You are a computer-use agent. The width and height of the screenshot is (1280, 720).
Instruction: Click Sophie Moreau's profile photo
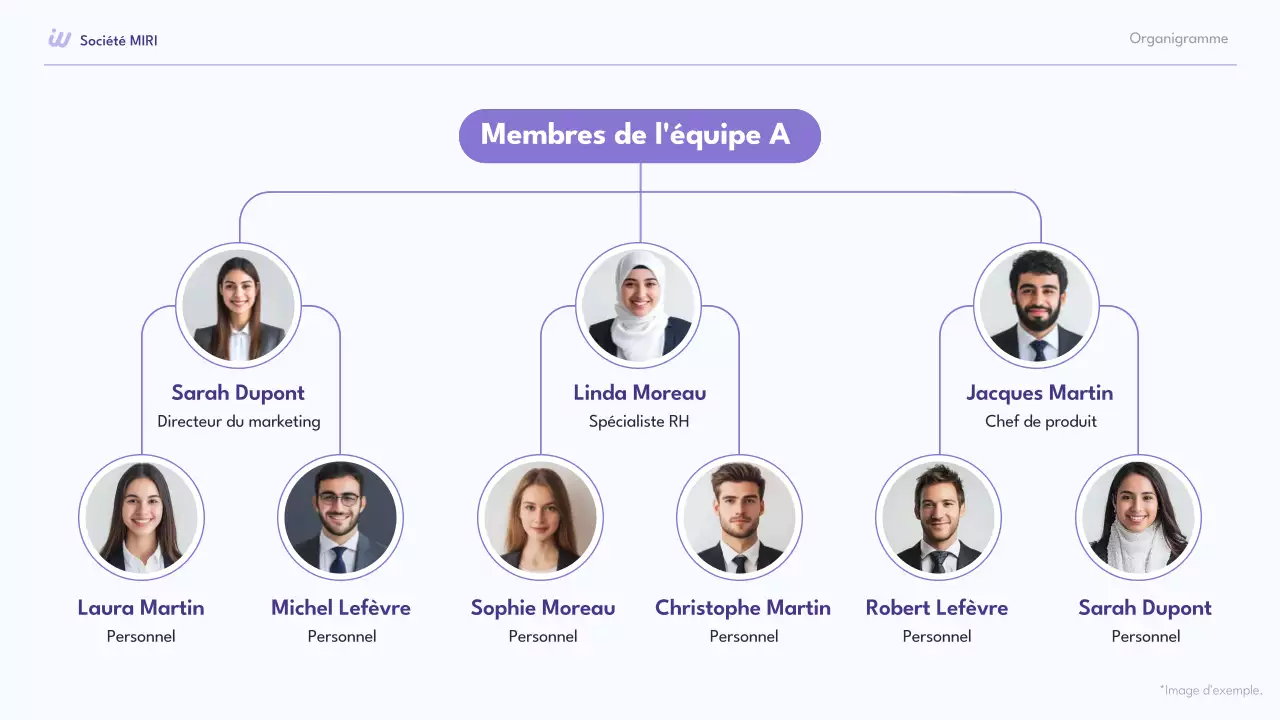point(540,518)
